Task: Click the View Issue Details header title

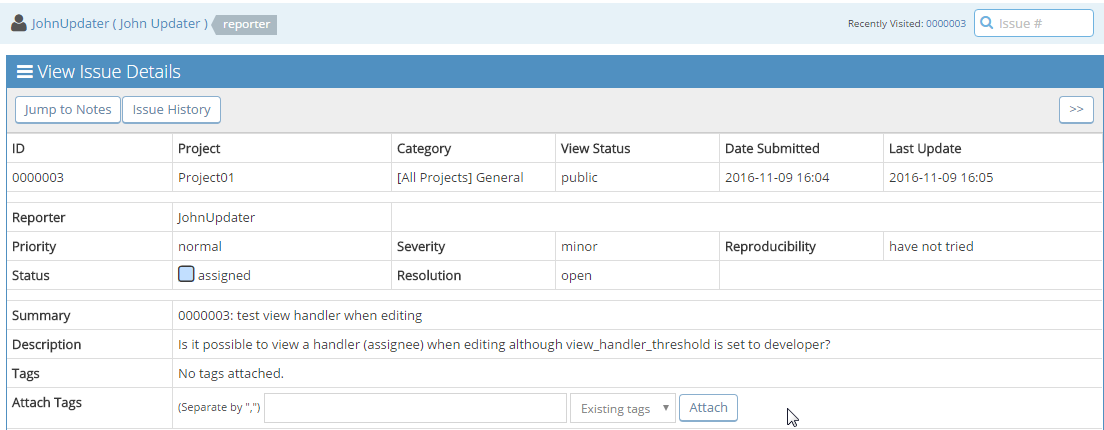Action: pos(109,72)
